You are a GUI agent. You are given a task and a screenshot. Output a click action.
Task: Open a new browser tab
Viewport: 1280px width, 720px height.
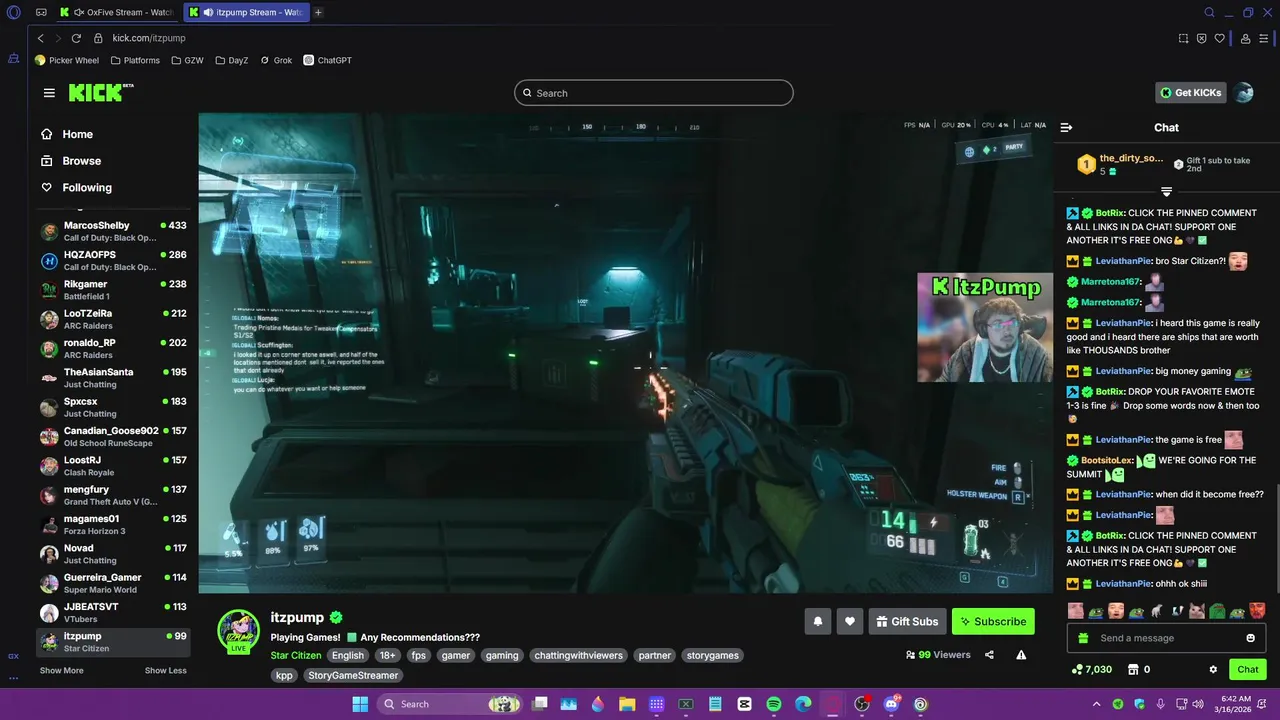[318, 12]
